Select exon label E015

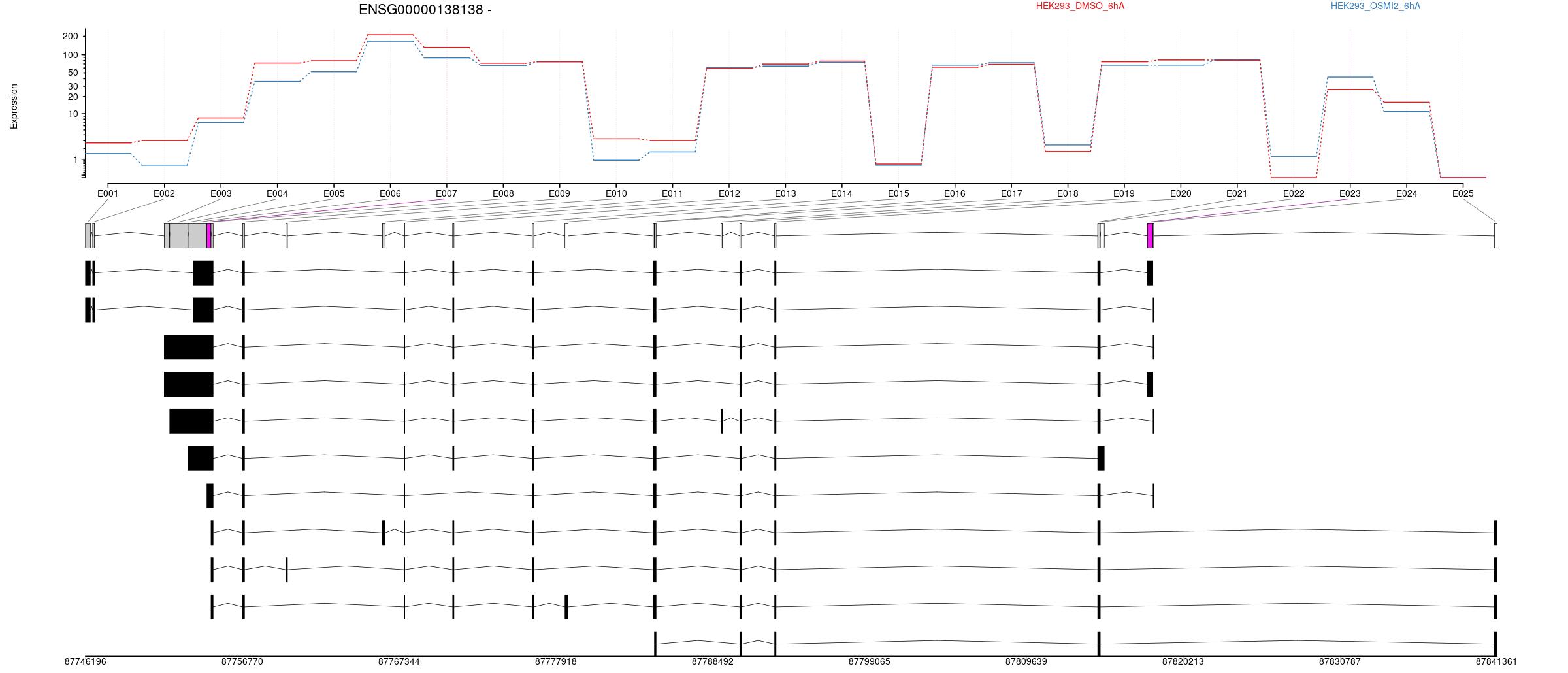point(898,193)
